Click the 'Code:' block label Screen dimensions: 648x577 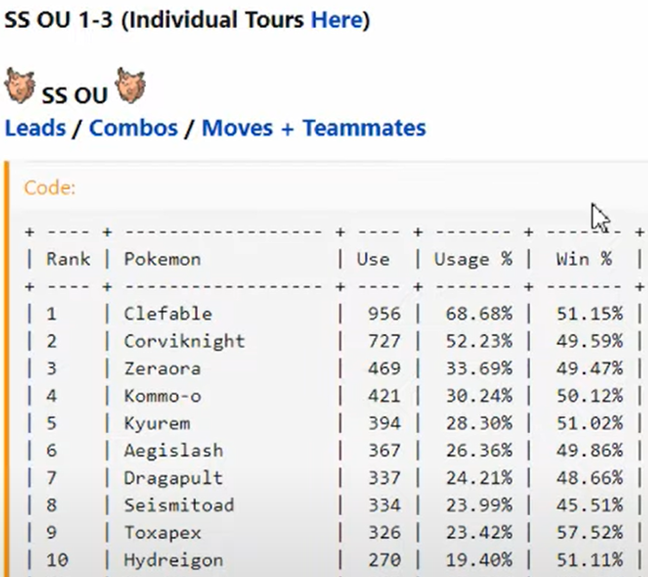pos(50,188)
